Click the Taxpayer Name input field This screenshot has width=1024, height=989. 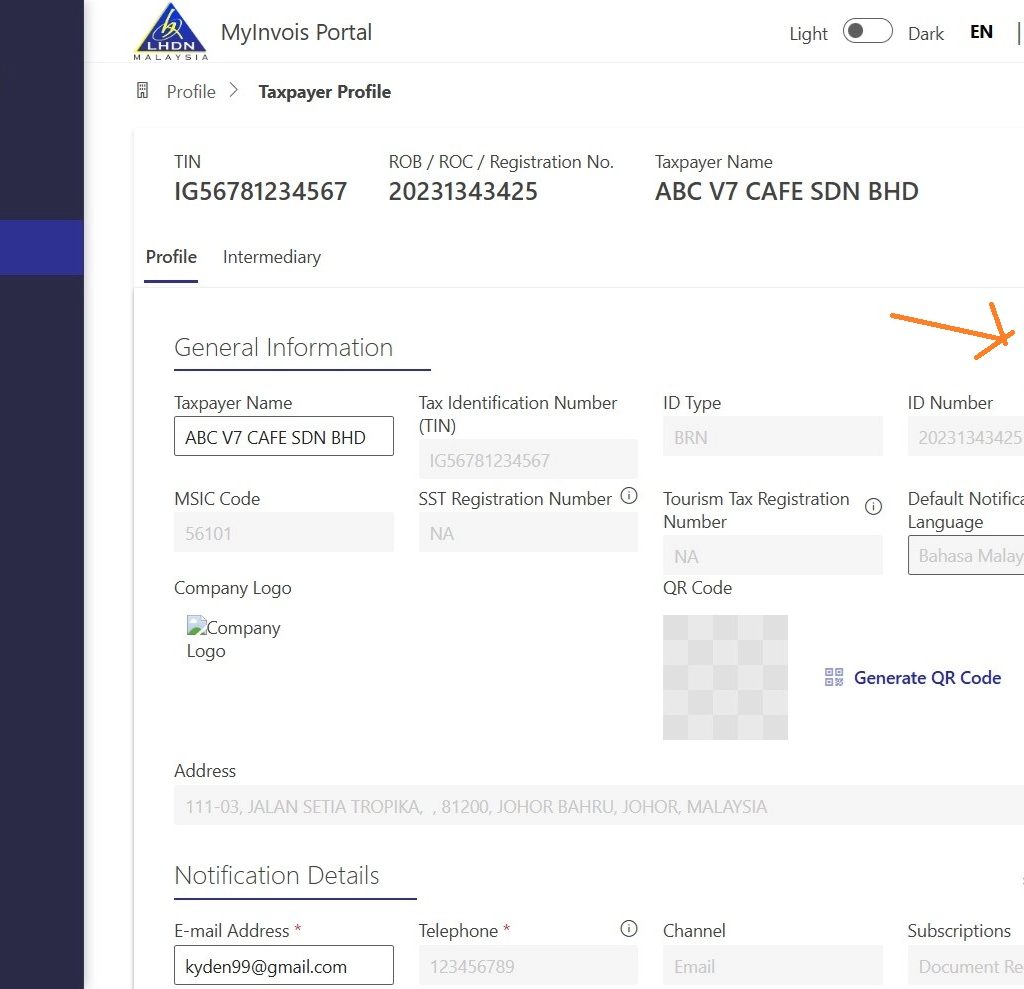[x=283, y=437]
